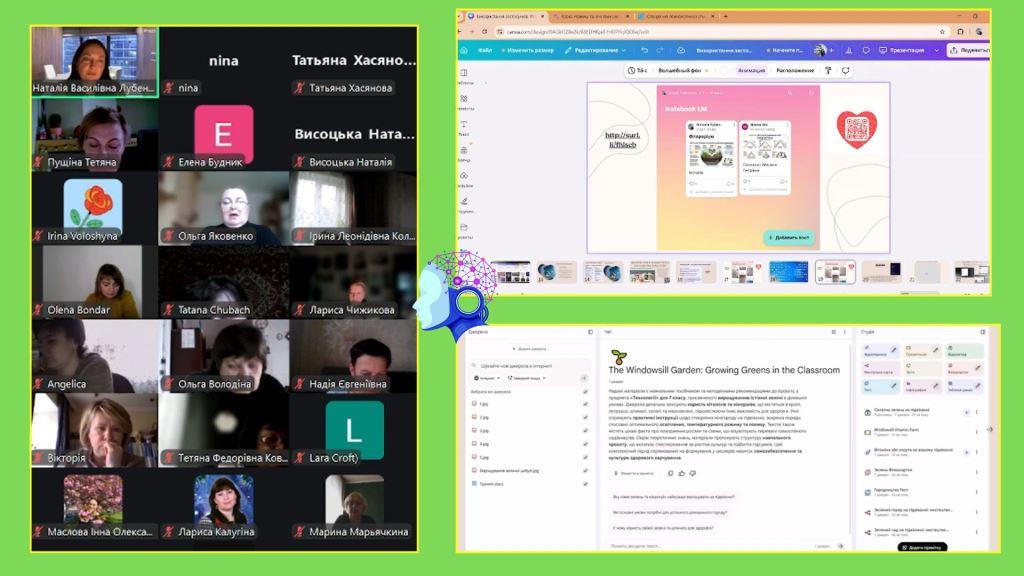Viewport: 1024px width, 576px height.
Task: Open the http://surl.li/fhlseb link on slide
Action: coord(622,139)
